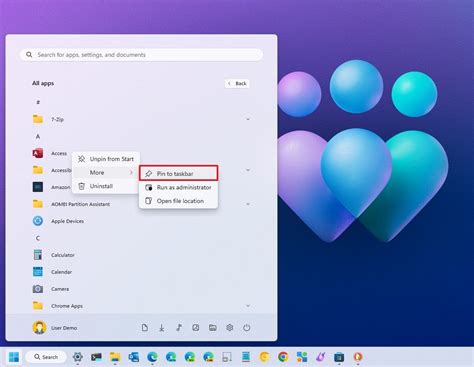Launch Terminal from the taskbar
Screen dimensions: 474x367
[x=96, y=357]
